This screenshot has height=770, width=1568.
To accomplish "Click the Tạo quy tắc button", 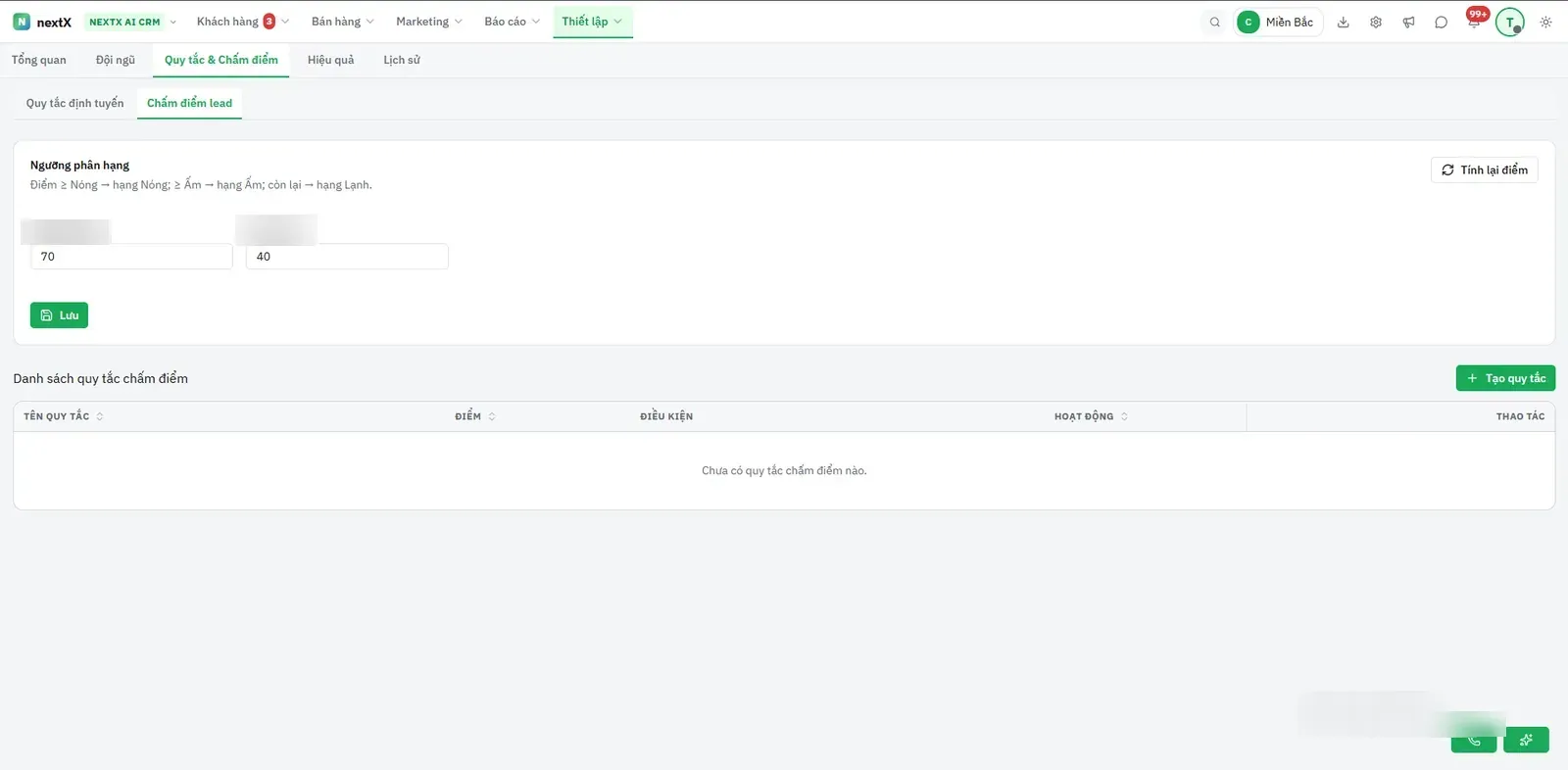I will point(1505,378).
